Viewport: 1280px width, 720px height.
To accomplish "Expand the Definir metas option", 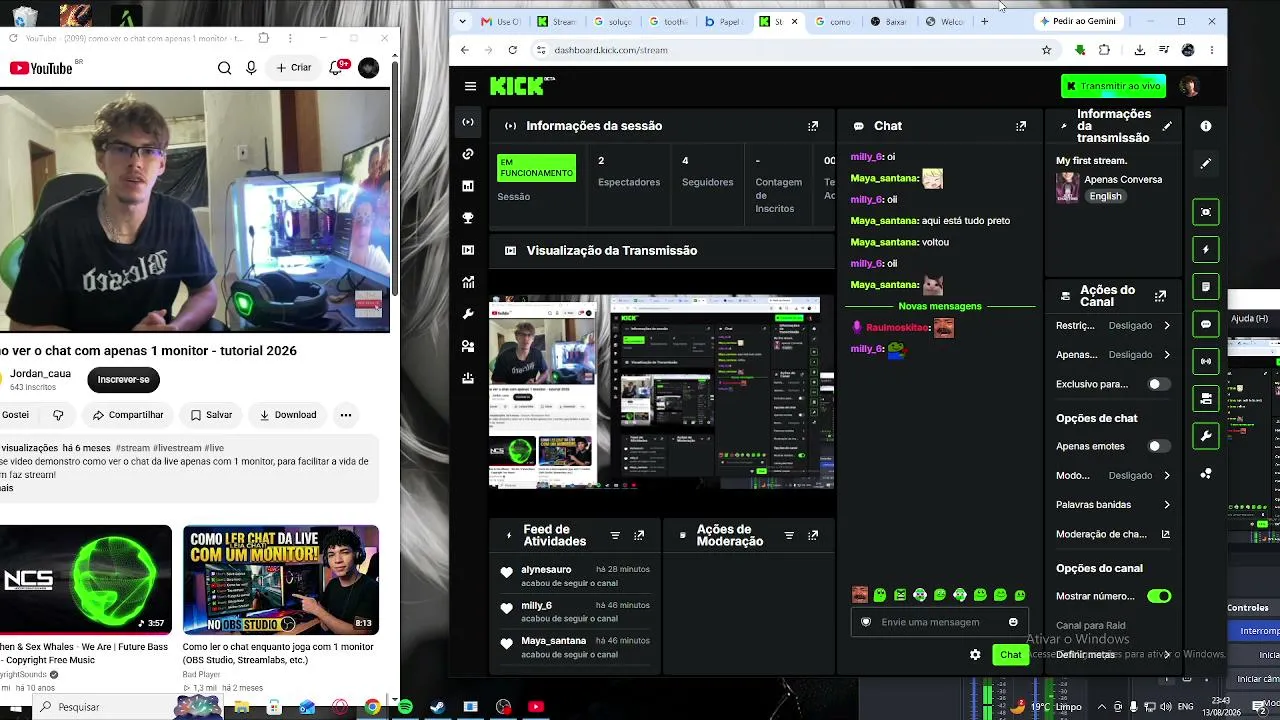I will (x=1113, y=655).
